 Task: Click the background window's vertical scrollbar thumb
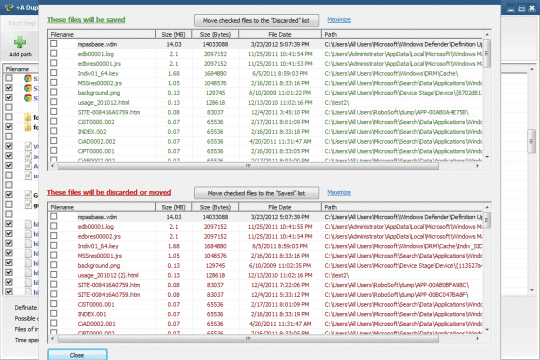[x=531, y=141]
